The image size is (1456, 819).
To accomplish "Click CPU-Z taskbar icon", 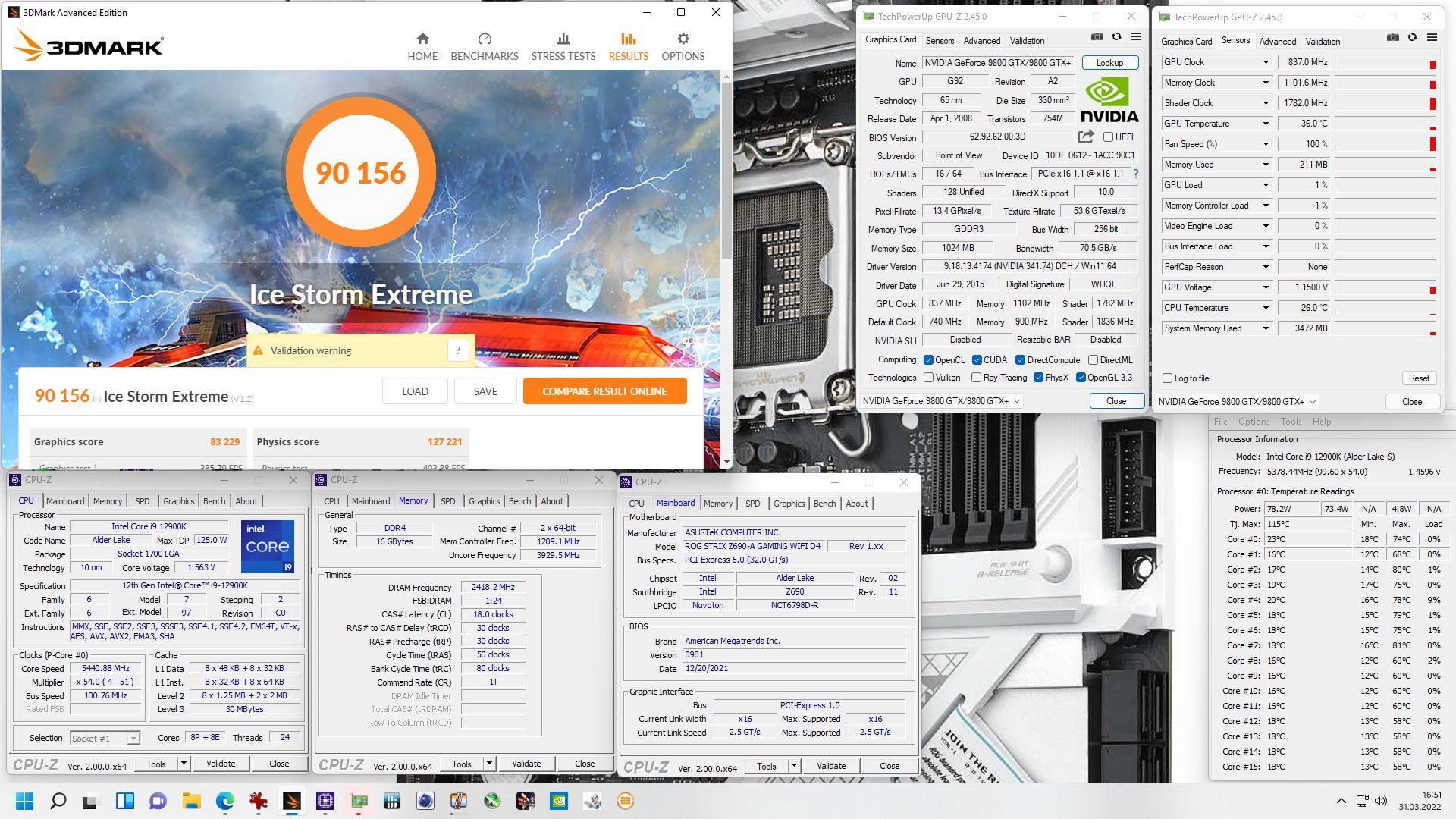I will pos(325,801).
